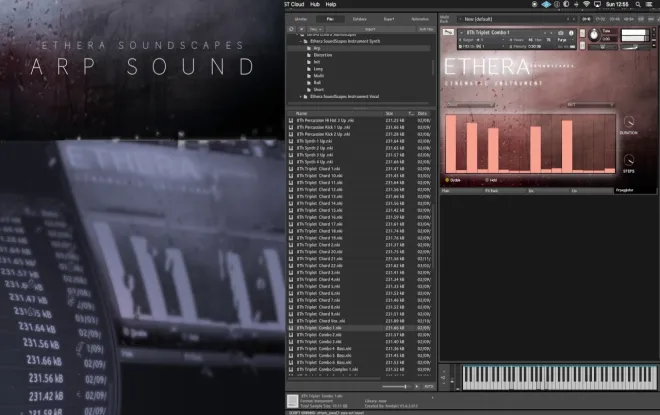Open the Purge dropdown menu
This screenshot has height=415, width=660.
pyautogui.click(x=563, y=40)
